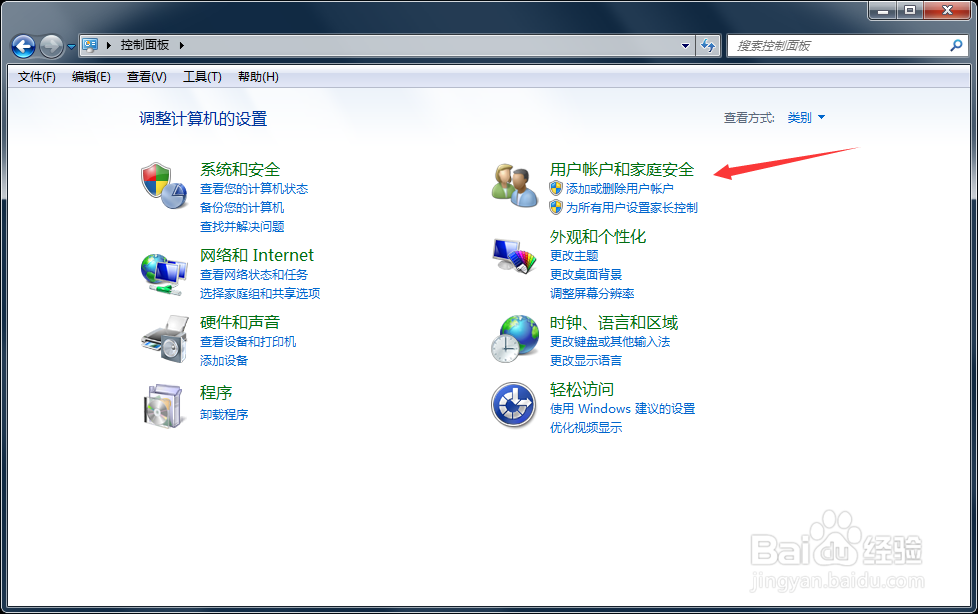Open 硬件和声音 printer icon
Screen dimensions: 978x614
point(163,340)
